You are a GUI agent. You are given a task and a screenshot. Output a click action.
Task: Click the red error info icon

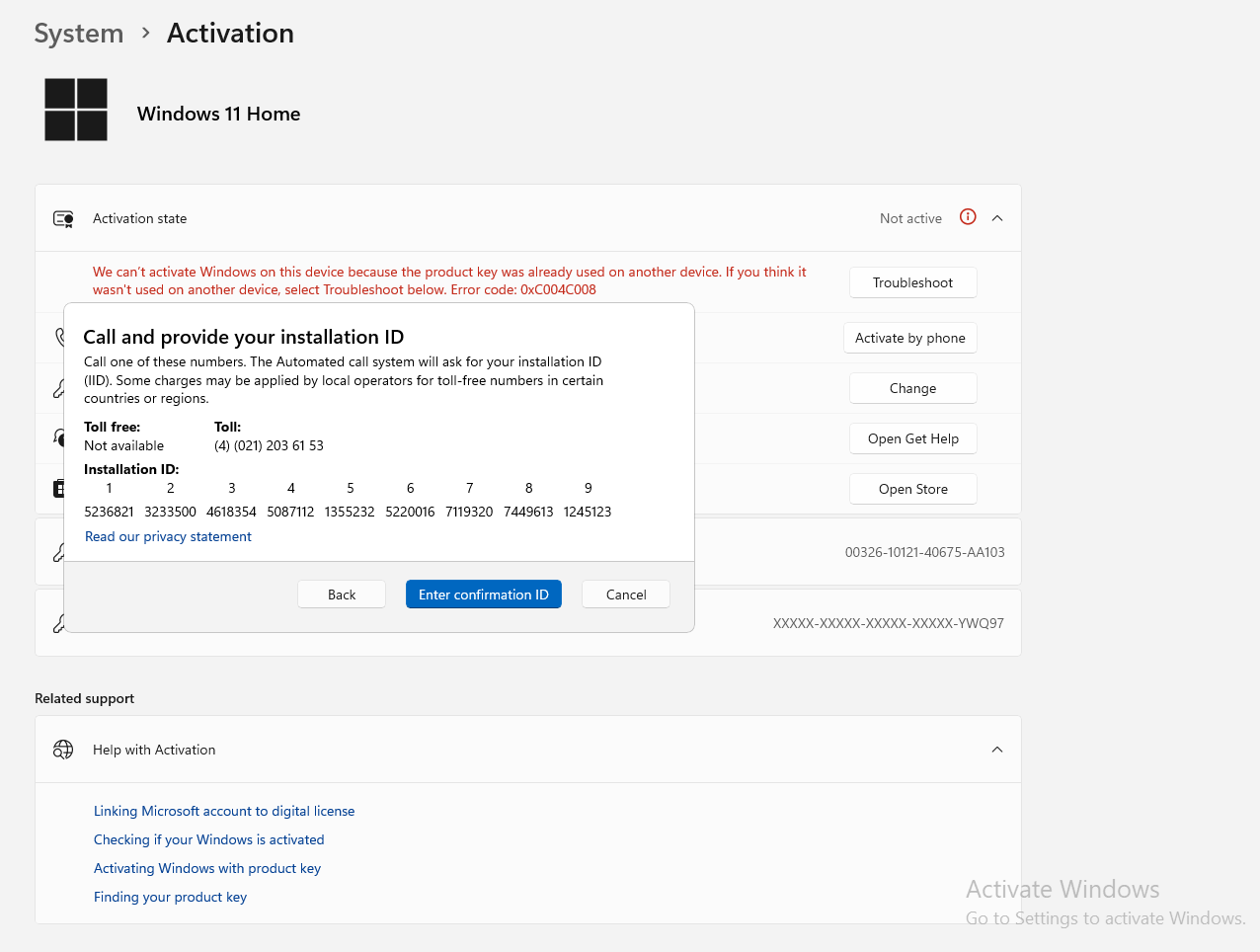click(x=968, y=217)
